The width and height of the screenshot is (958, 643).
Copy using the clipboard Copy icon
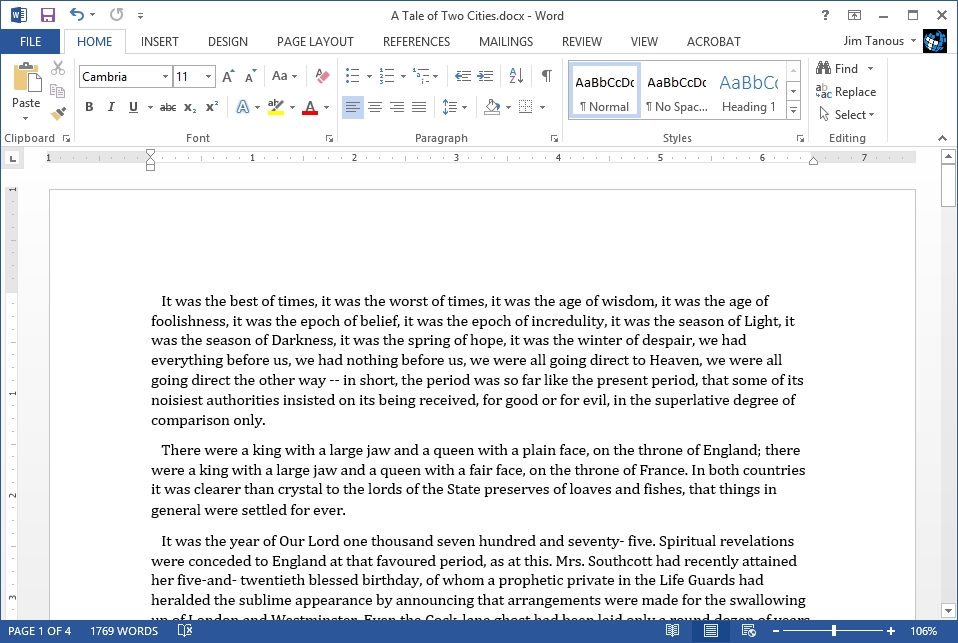(58, 91)
